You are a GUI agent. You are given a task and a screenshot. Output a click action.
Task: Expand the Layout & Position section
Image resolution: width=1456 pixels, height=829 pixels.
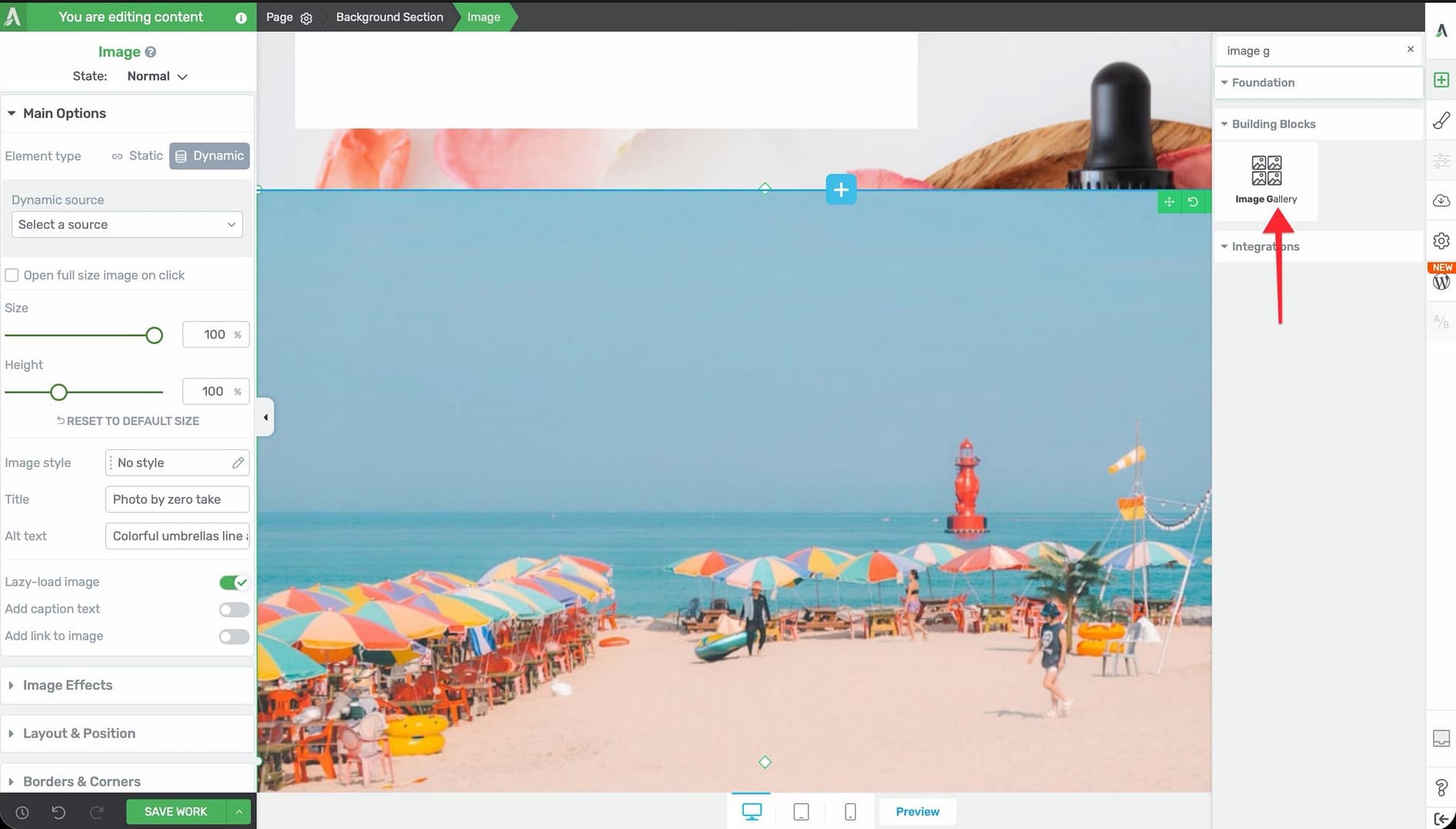point(78,734)
